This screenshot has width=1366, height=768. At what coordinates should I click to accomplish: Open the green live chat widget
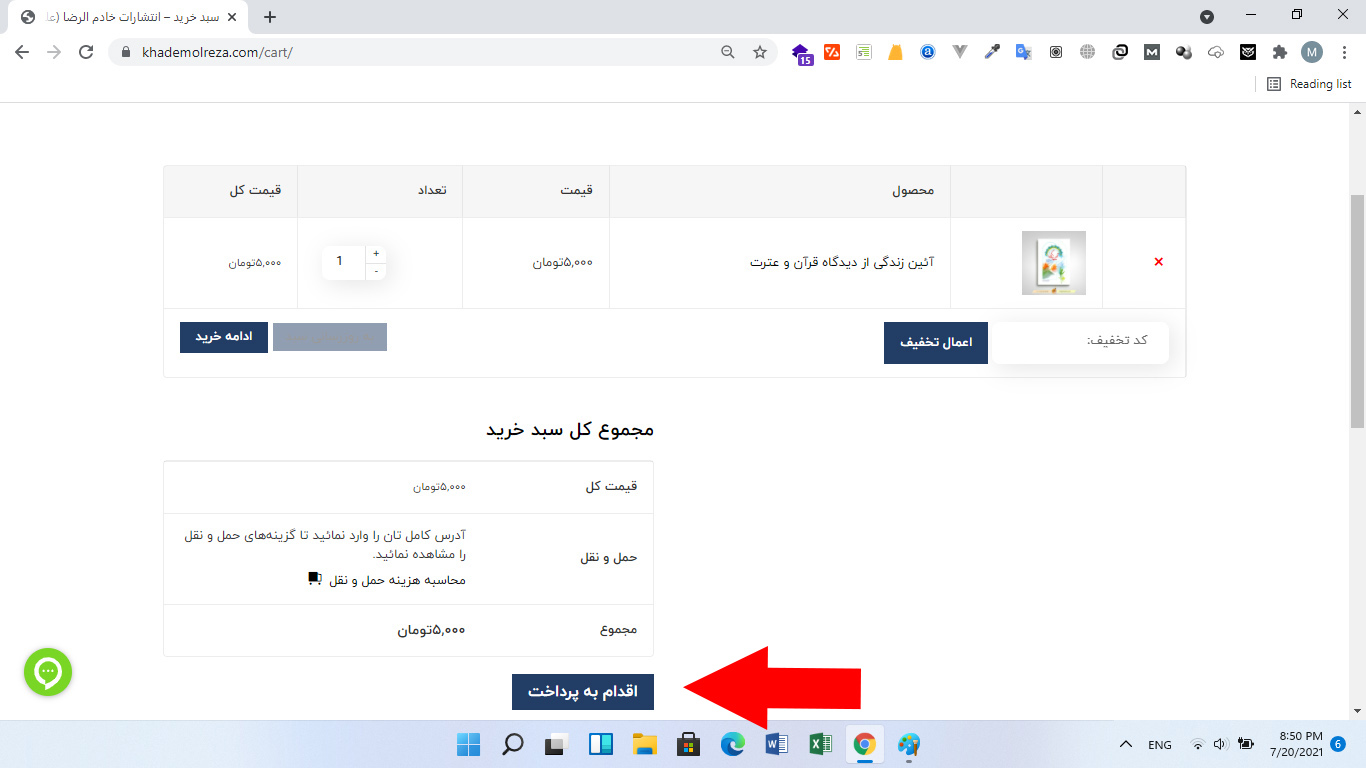[47, 672]
